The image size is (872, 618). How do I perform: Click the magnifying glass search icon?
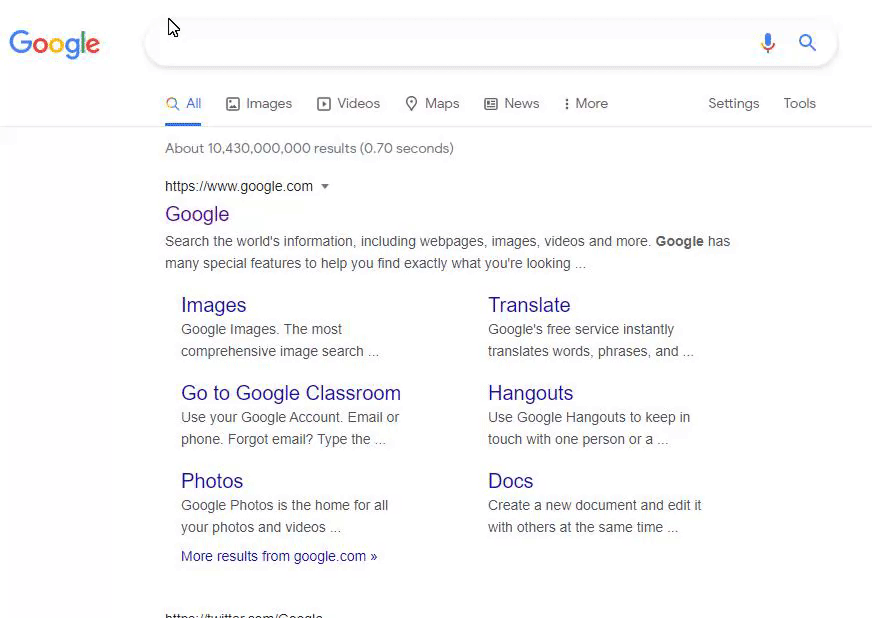[808, 43]
